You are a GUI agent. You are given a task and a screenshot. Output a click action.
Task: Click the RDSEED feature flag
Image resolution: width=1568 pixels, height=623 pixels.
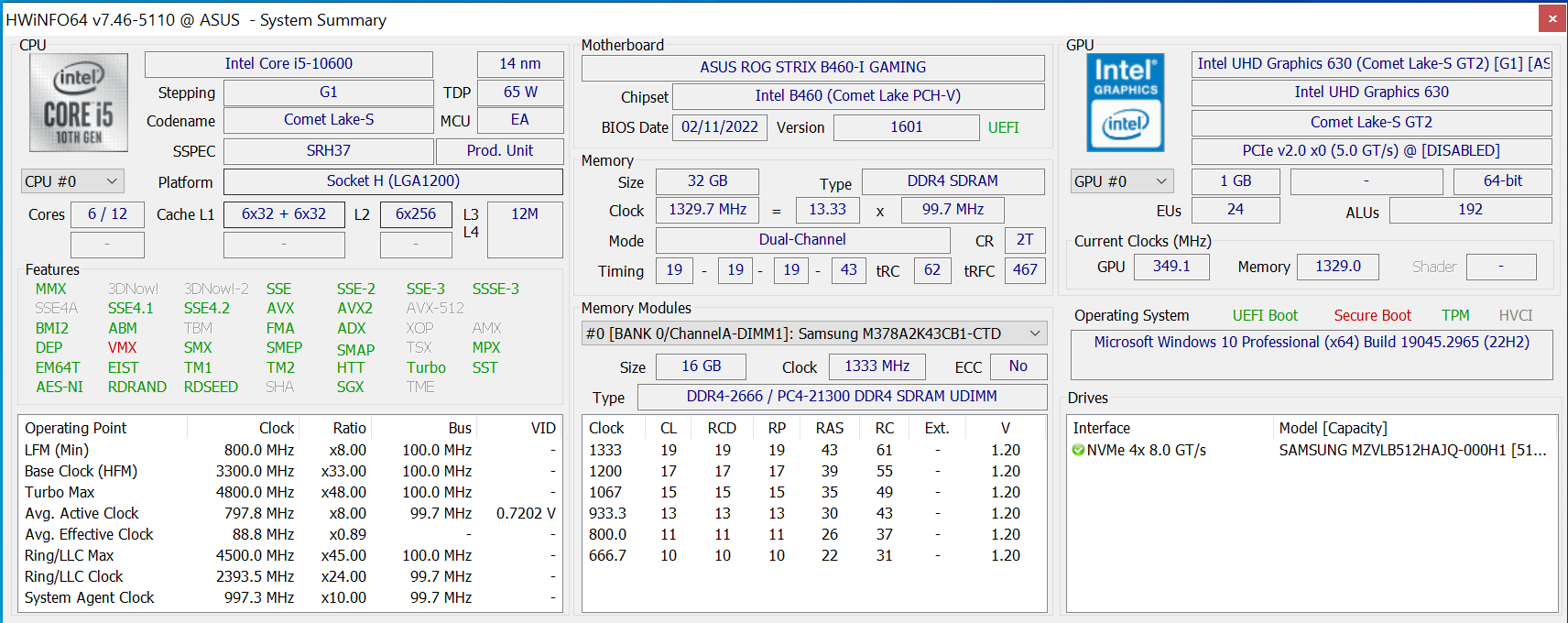(x=211, y=387)
